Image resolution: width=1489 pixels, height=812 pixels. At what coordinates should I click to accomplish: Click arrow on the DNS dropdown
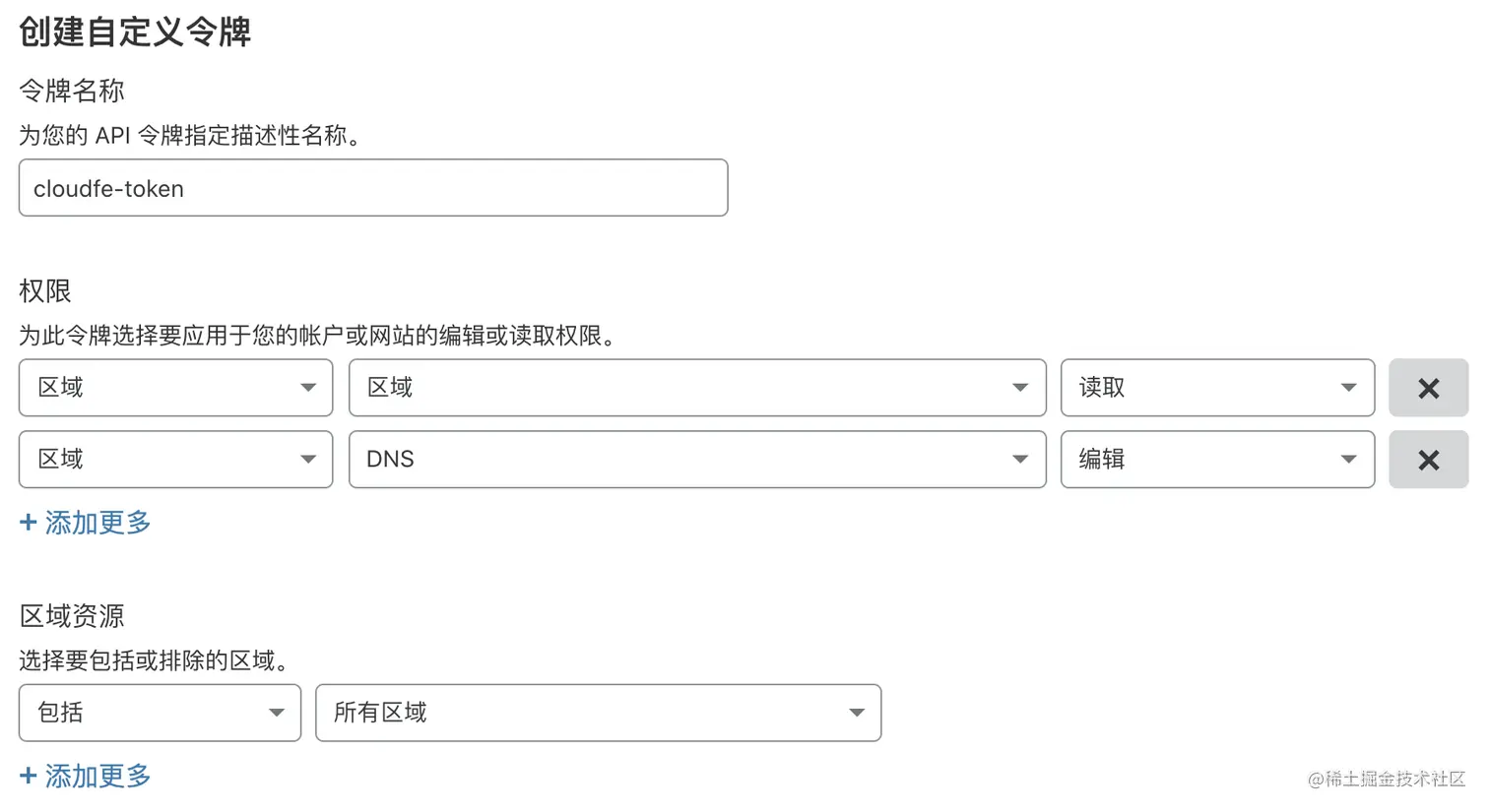coord(1020,460)
